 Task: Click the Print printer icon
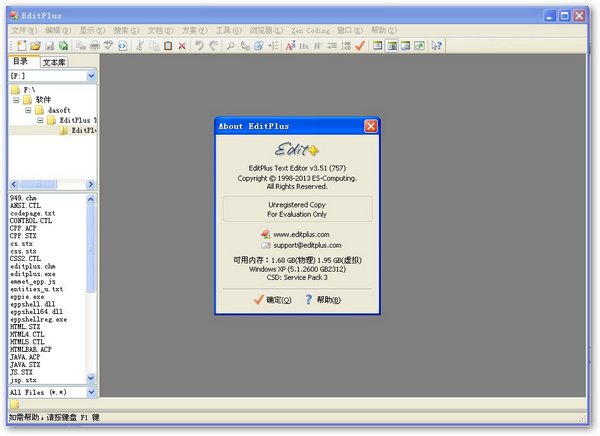95,46
